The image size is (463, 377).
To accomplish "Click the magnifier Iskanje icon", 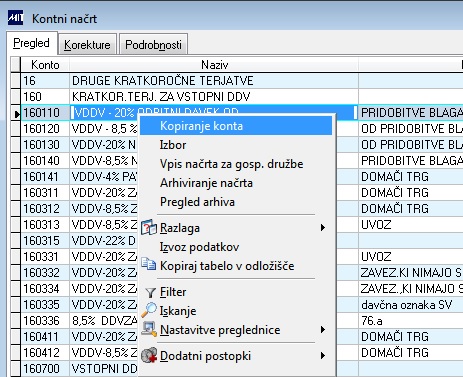I will [x=149, y=310].
